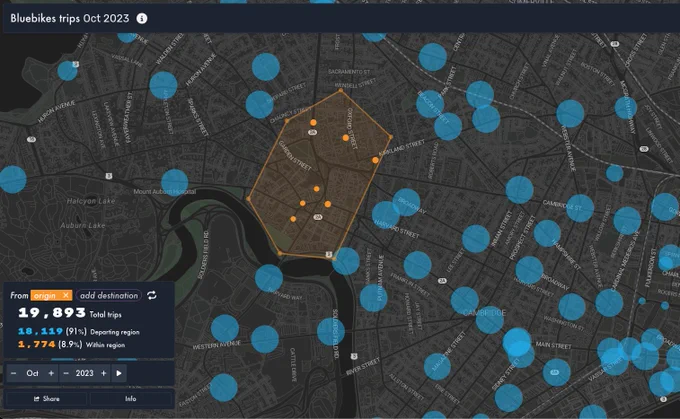Image resolution: width=680 pixels, height=419 pixels.
Task: Select the blue station circle on the Broadway label
Action: tap(406, 202)
